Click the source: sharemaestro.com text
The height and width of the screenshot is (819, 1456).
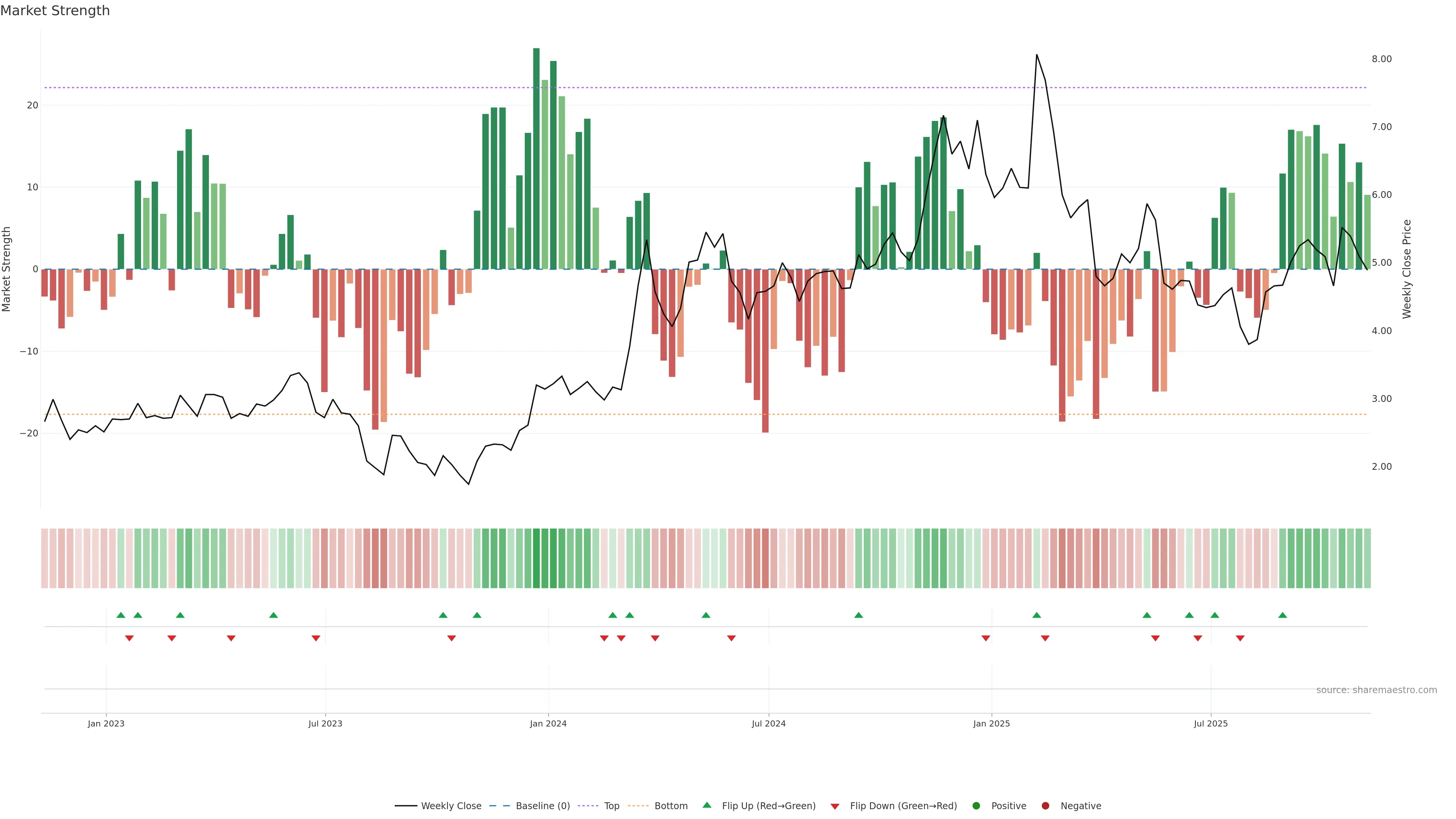[1376, 690]
